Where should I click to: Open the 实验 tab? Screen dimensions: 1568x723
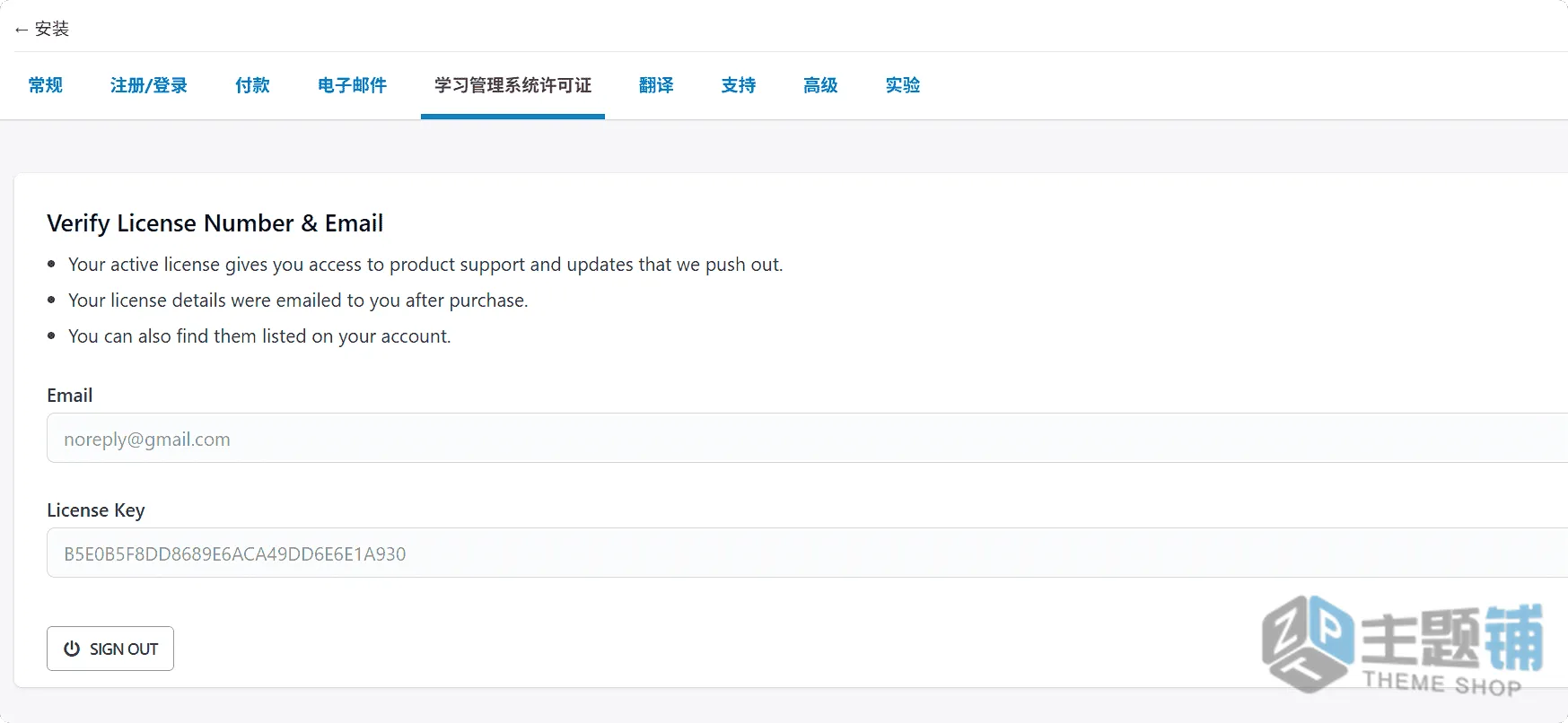click(x=903, y=85)
